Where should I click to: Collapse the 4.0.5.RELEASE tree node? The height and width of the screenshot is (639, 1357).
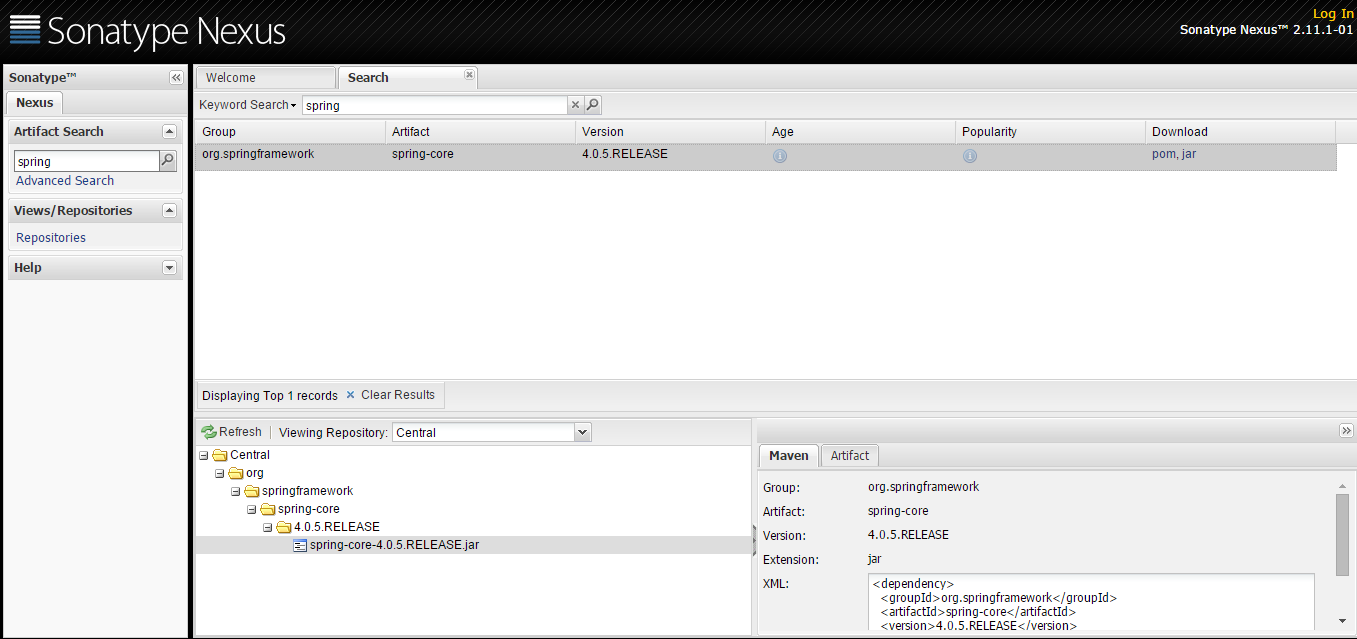click(268, 527)
